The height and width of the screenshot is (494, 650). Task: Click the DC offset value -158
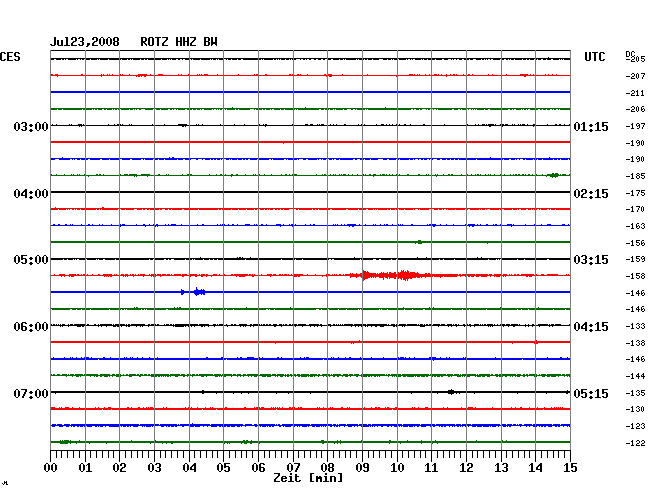click(635, 276)
